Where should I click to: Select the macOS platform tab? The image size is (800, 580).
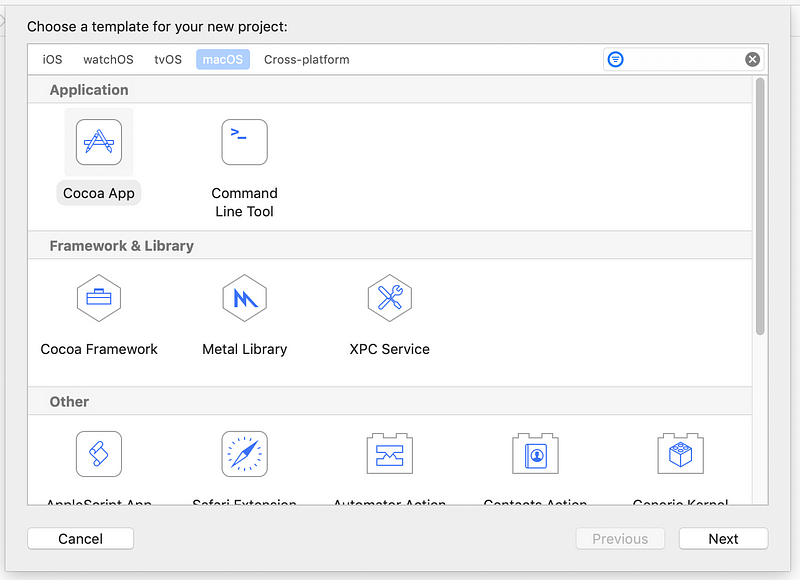point(223,59)
